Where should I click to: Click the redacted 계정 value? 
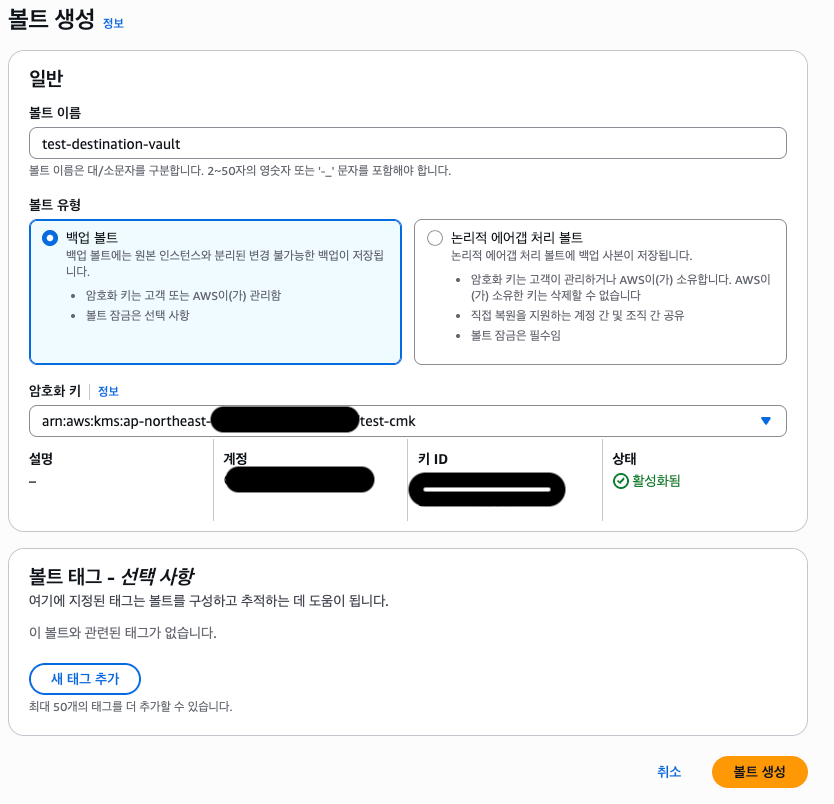(299, 481)
